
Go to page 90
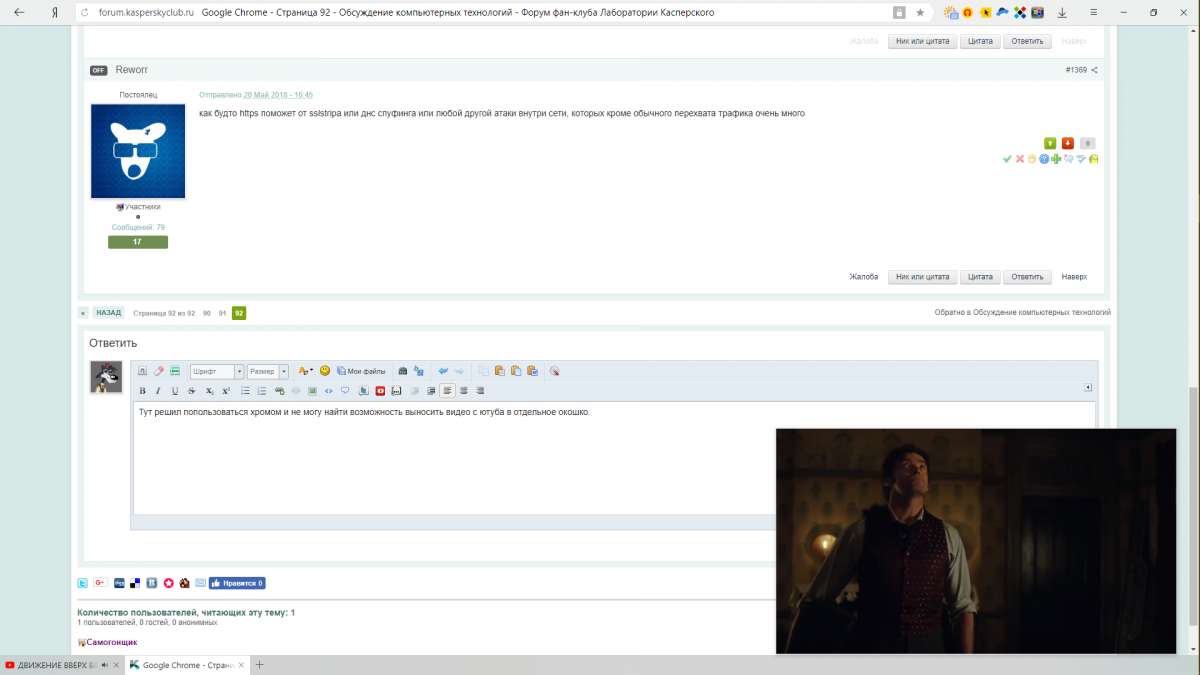pyautogui.click(x=206, y=313)
